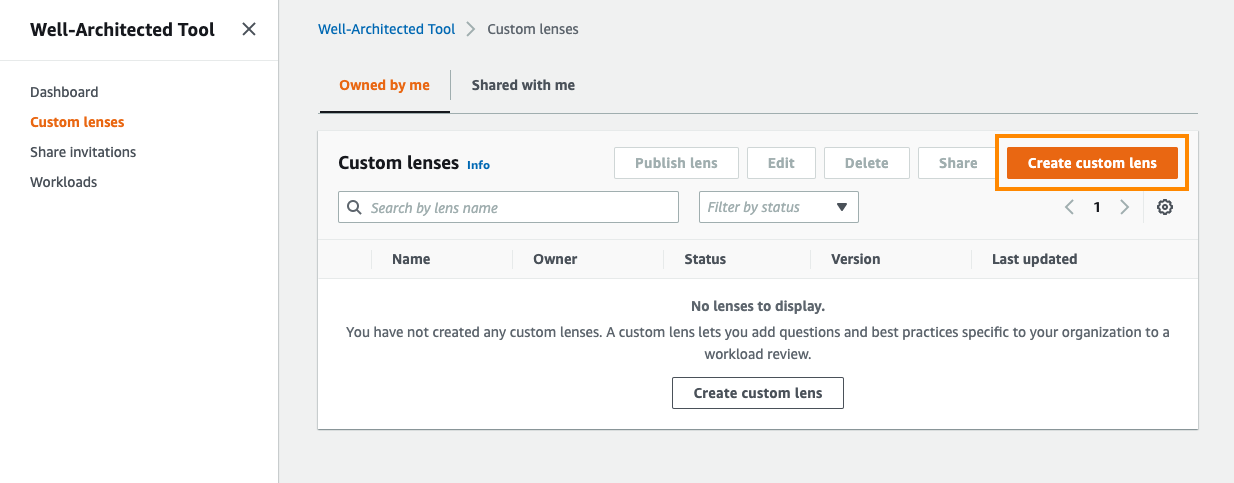Follow Well-Architected Tool breadcrumb link
Viewport: 1234px width, 483px height.
point(386,29)
